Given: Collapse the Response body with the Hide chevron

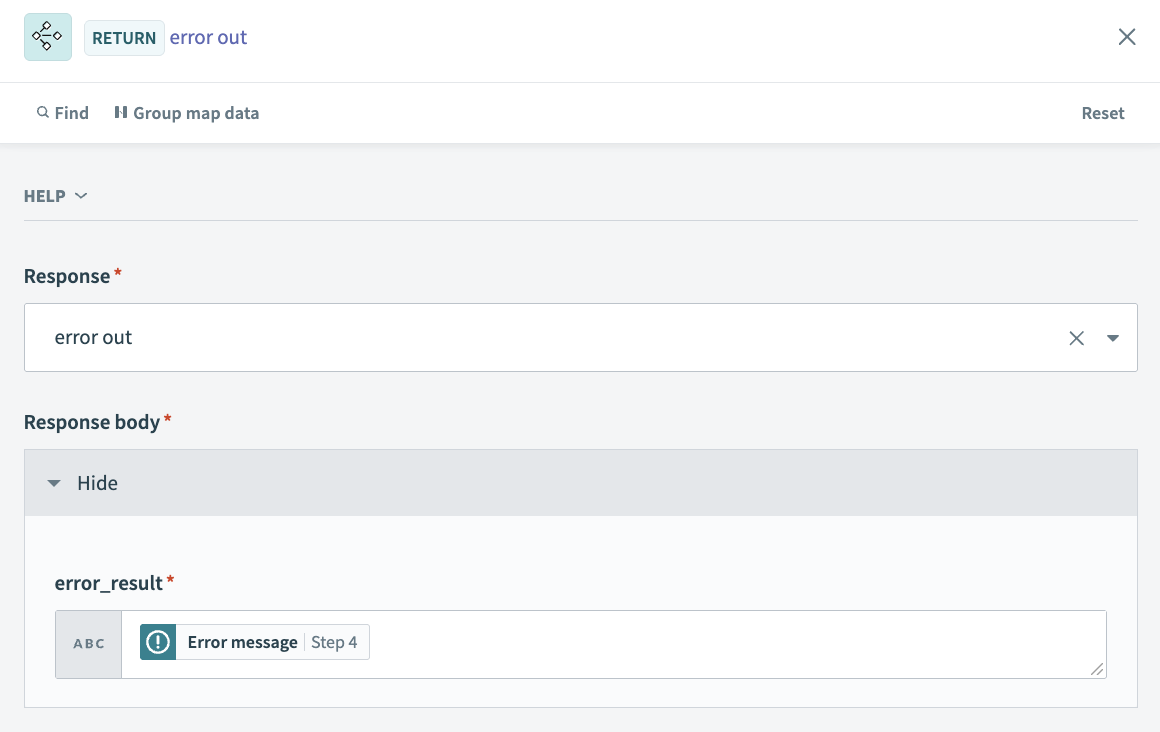Looking at the screenshot, I should 54,482.
